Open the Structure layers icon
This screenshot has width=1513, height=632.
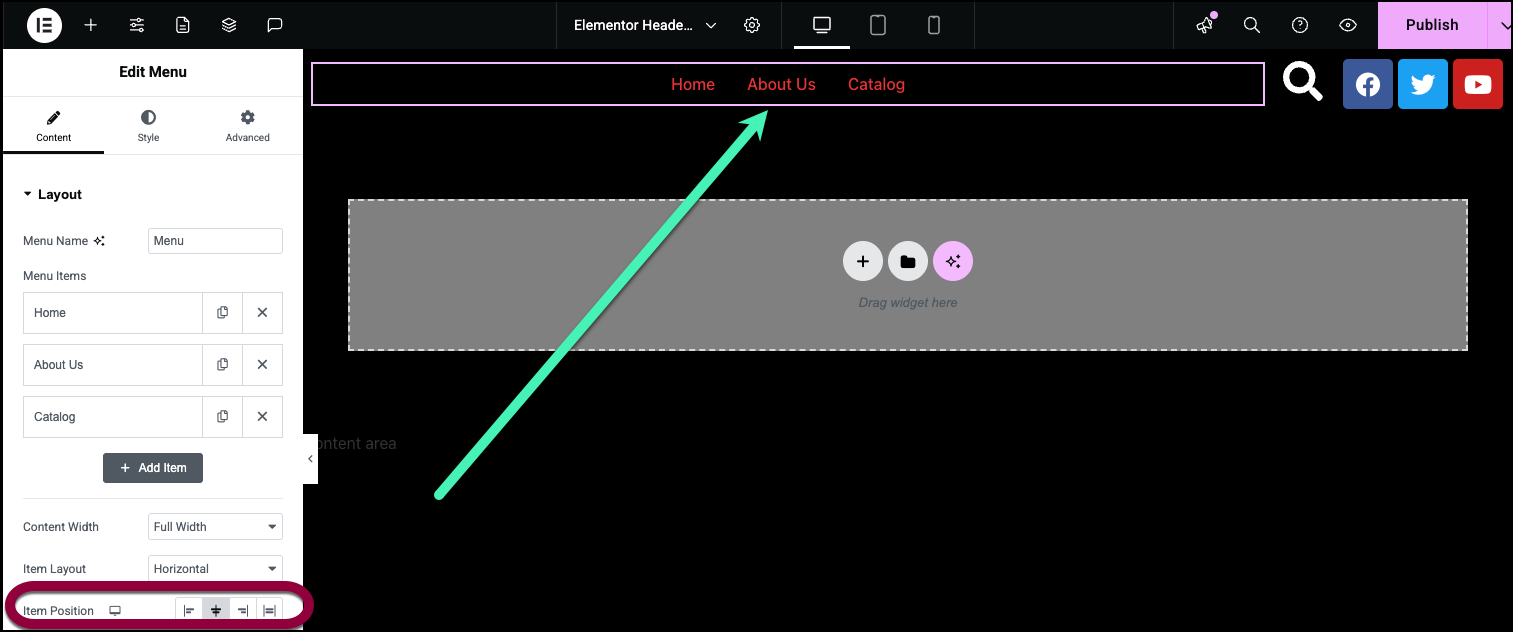[229, 25]
